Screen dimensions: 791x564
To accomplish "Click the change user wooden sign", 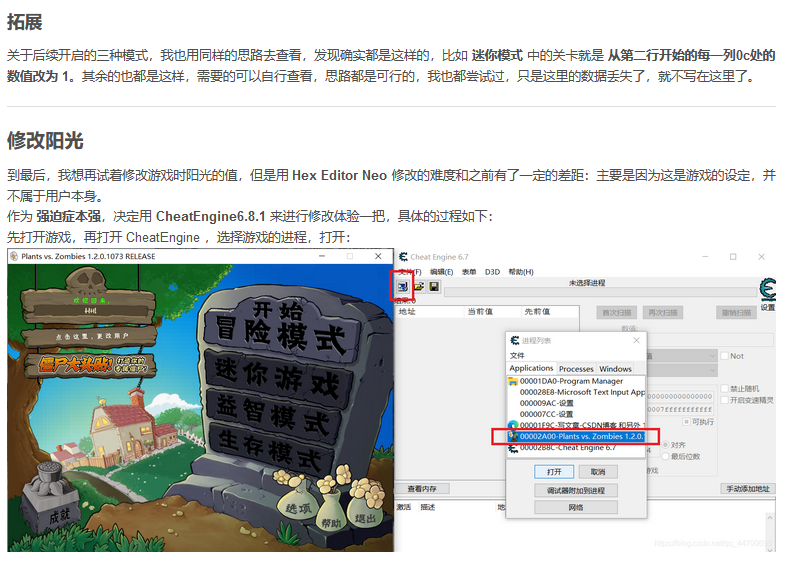I will (91, 335).
